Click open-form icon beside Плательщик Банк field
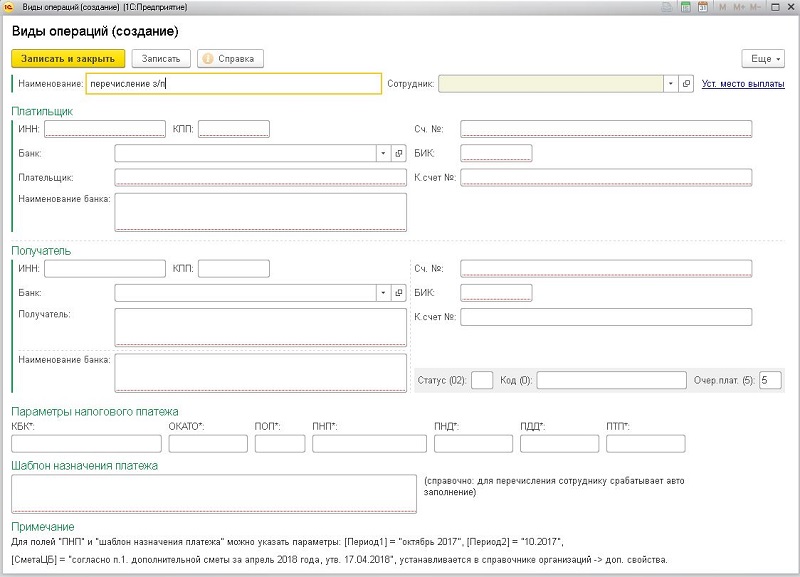 pos(397,153)
